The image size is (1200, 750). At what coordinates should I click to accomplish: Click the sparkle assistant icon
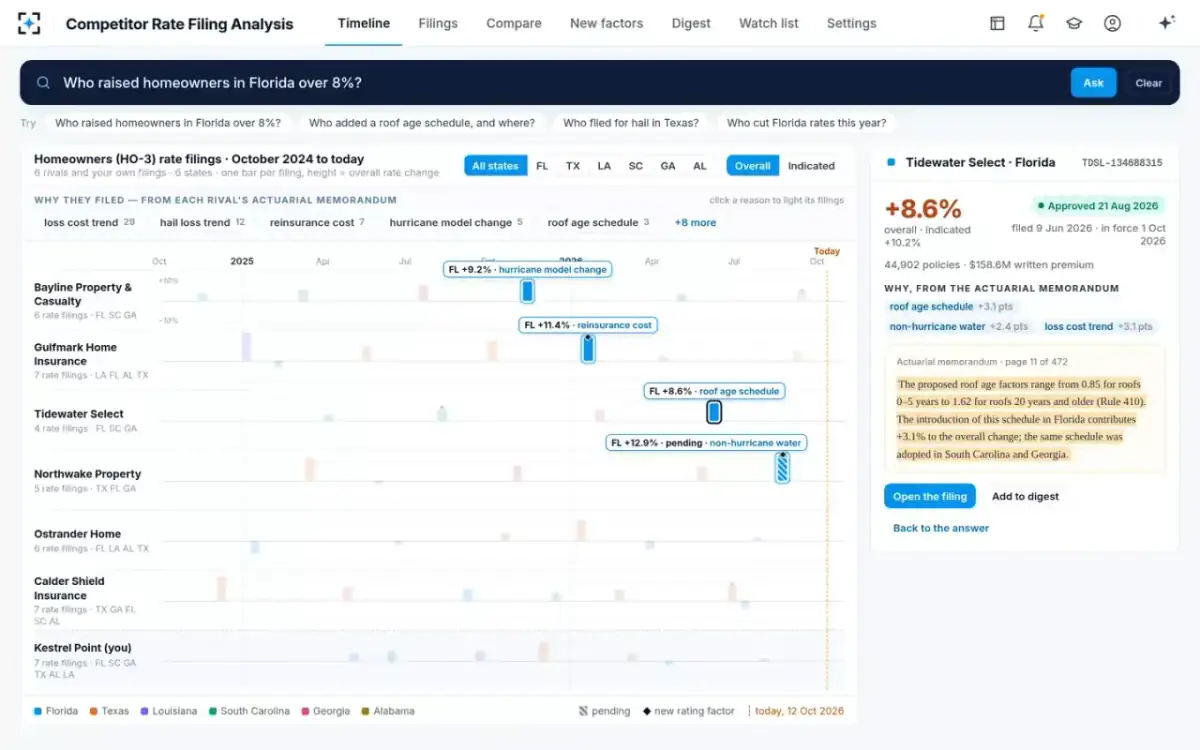[x=1166, y=23]
